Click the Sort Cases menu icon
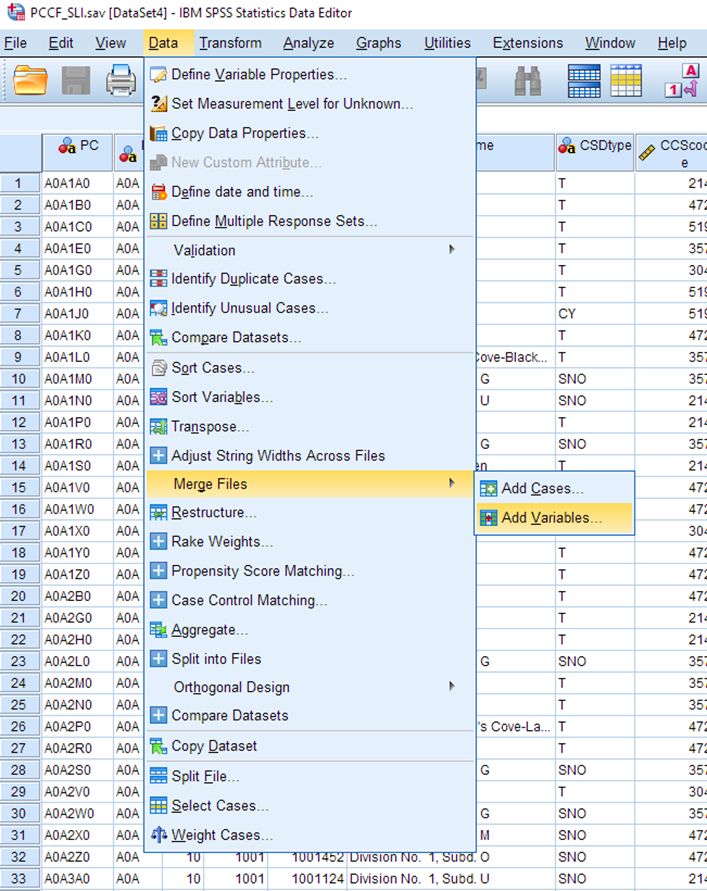The width and height of the screenshot is (707, 891). click(159, 368)
